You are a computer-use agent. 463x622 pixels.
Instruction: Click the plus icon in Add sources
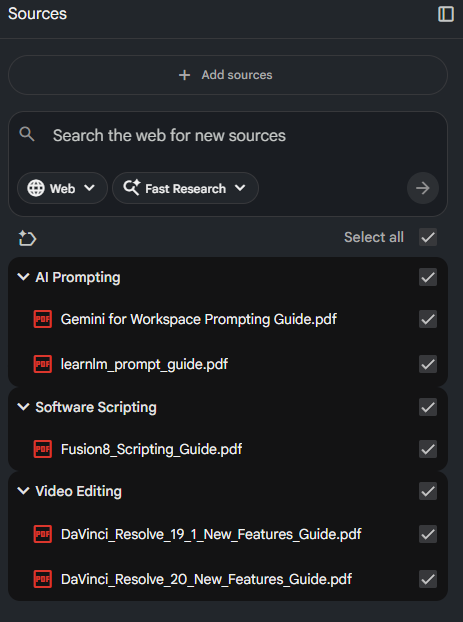point(184,75)
